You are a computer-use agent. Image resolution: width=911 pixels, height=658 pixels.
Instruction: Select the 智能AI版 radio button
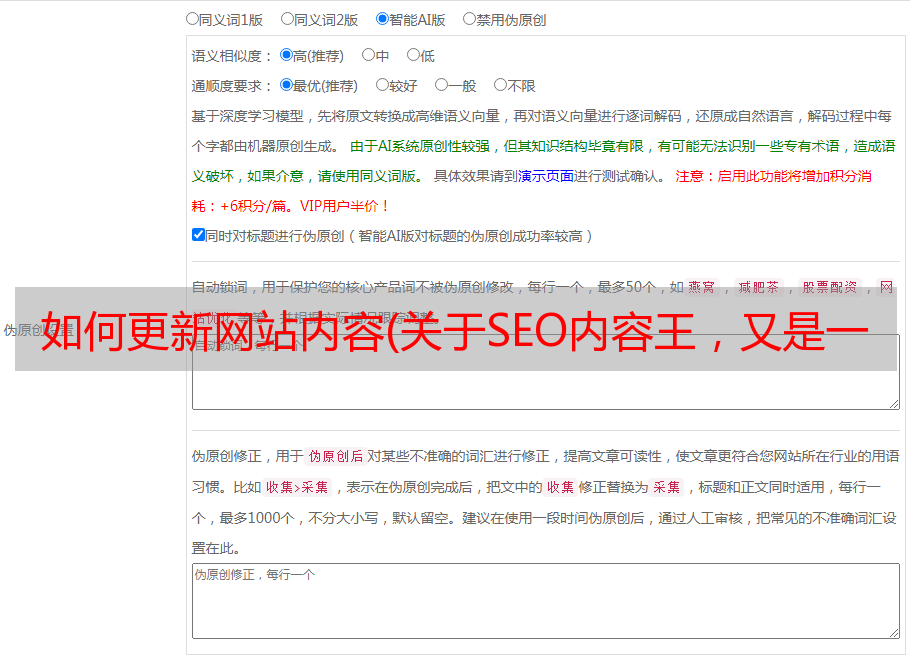[382, 18]
